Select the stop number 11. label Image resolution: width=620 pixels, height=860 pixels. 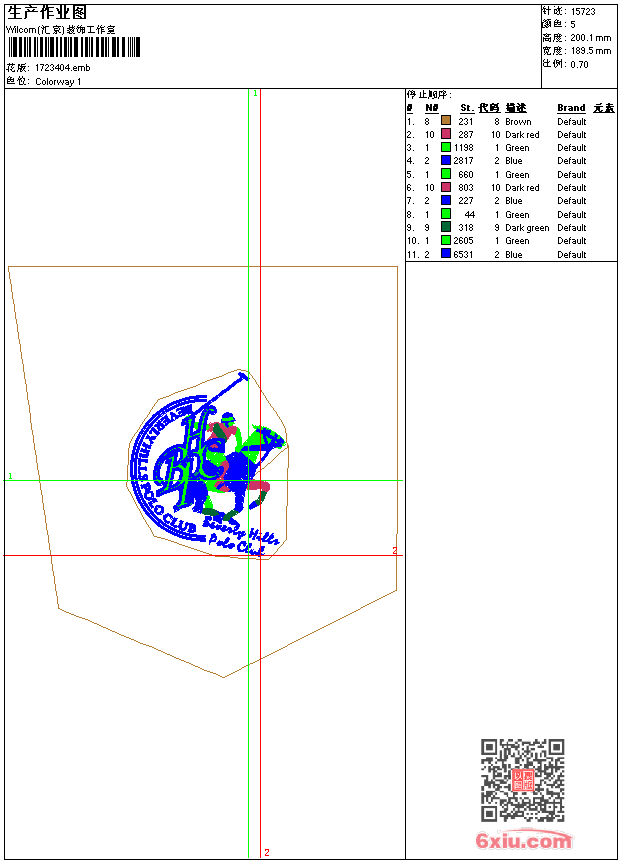[413, 254]
